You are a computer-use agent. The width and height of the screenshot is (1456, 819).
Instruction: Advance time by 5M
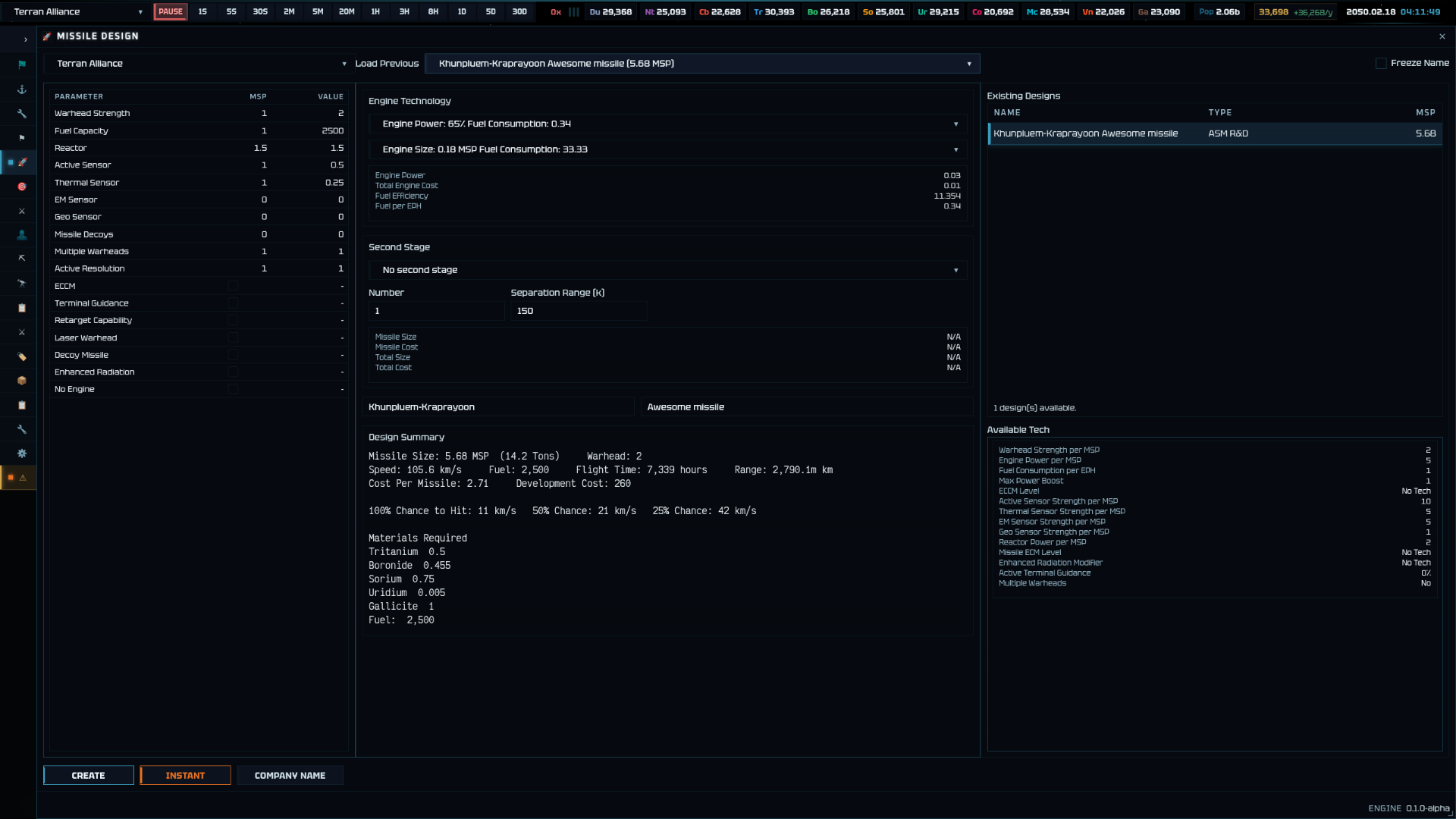click(318, 11)
